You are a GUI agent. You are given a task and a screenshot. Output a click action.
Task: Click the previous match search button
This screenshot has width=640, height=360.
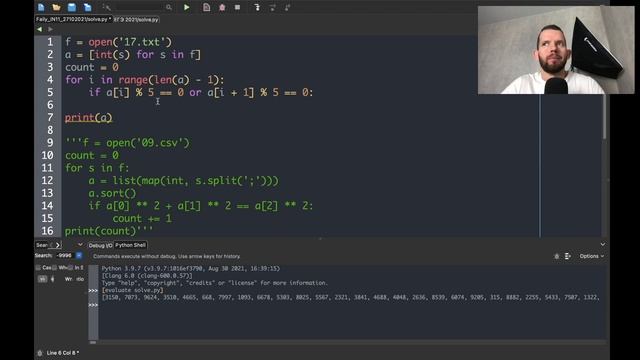(x=42, y=279)
